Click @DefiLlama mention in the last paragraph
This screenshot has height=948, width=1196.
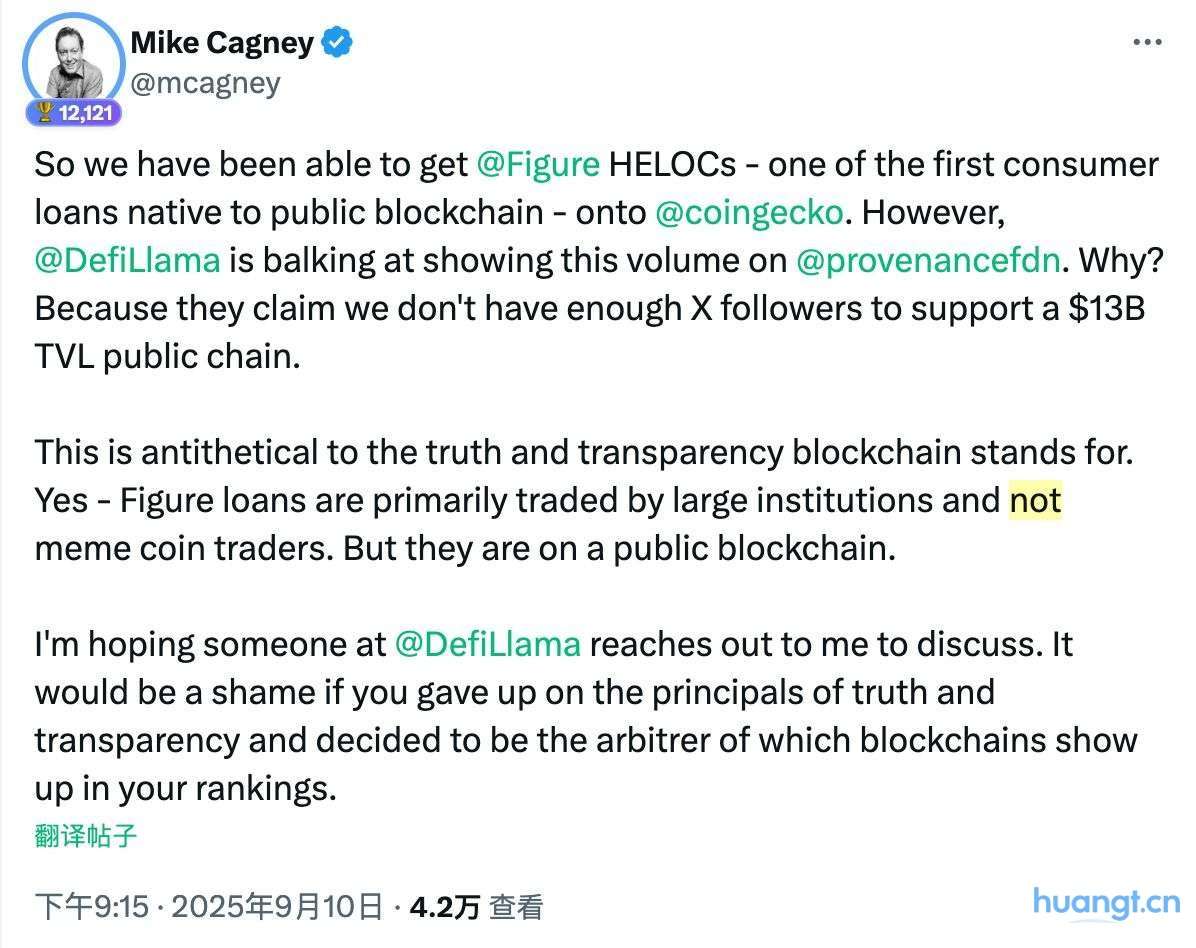487,644
